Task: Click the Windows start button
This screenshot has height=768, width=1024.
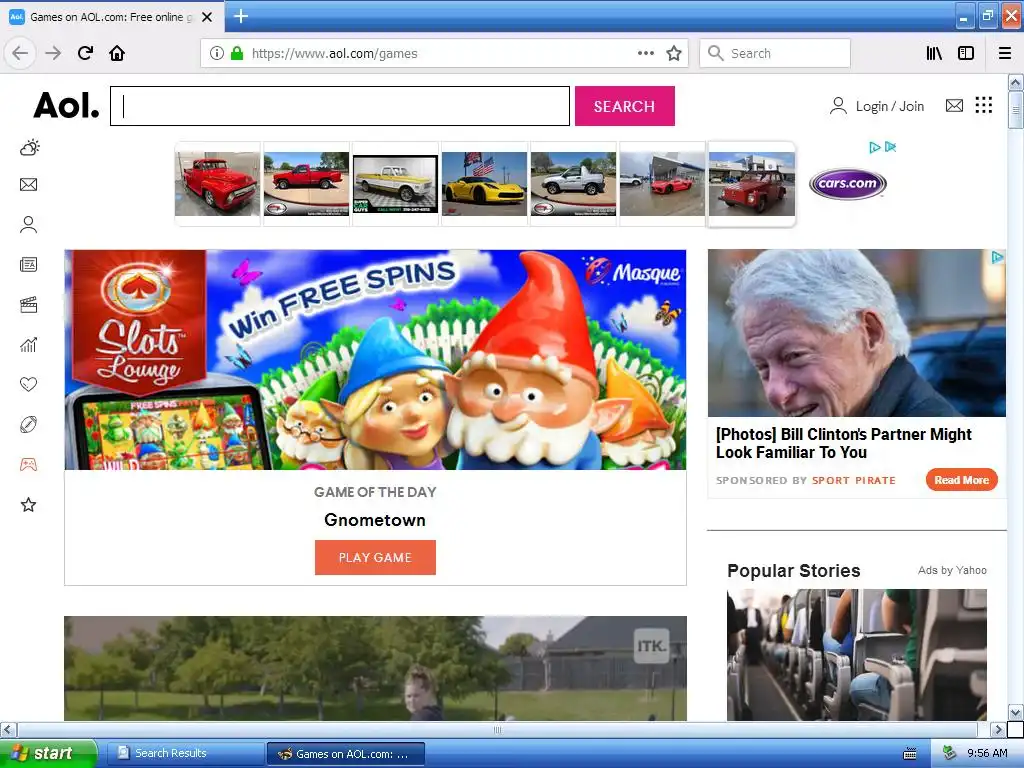Action: [49, 753]
